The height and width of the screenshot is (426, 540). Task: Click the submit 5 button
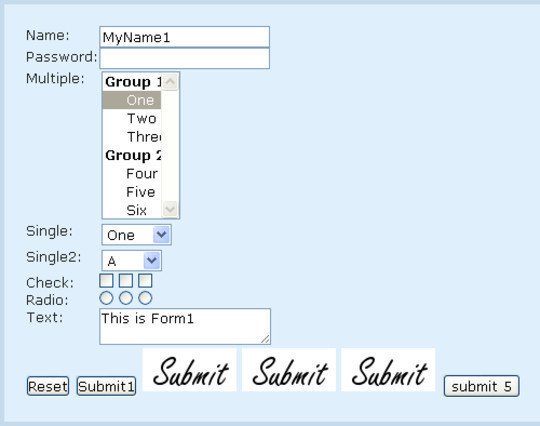point(481,386)
